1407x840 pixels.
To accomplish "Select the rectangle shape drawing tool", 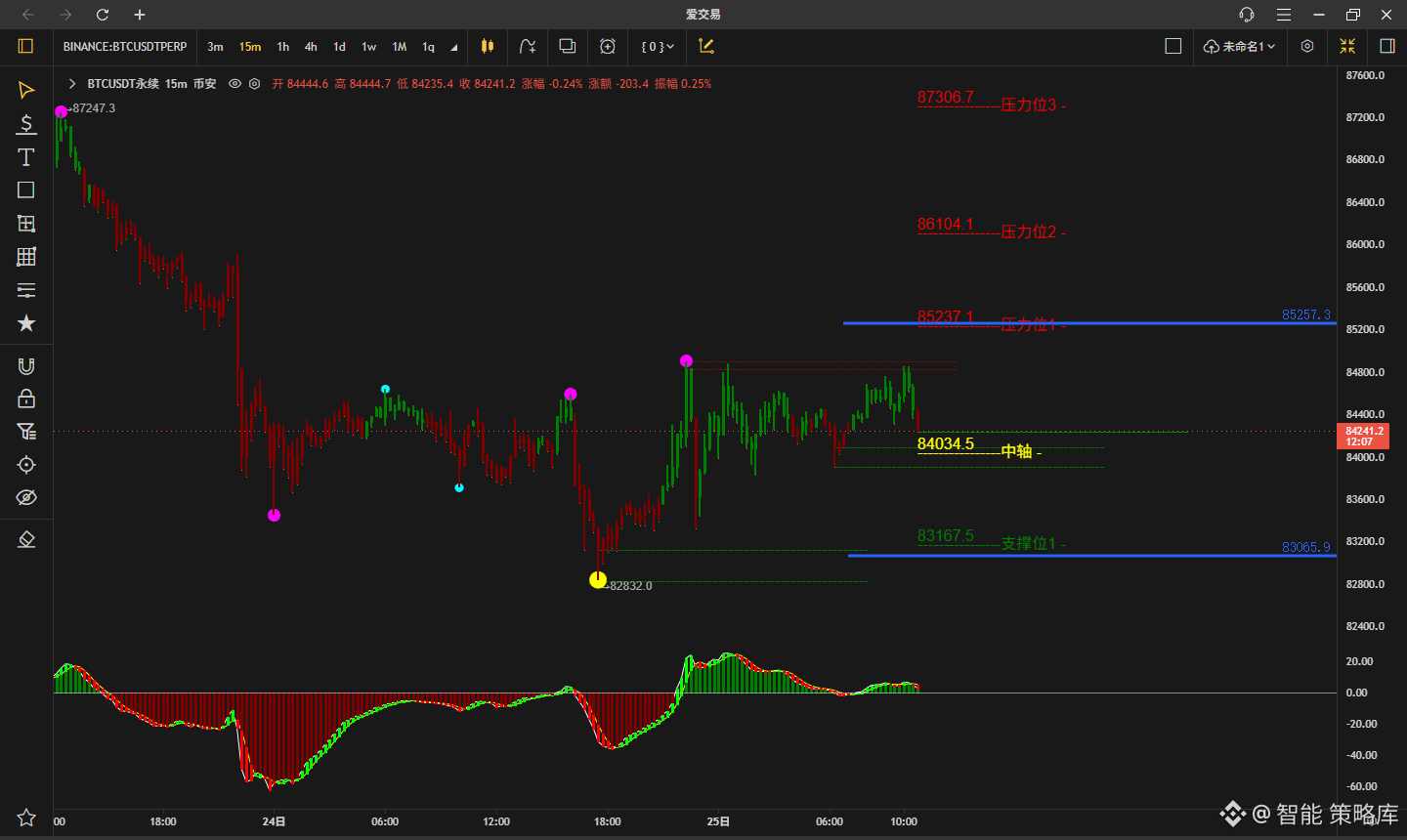I will [26, 190].
